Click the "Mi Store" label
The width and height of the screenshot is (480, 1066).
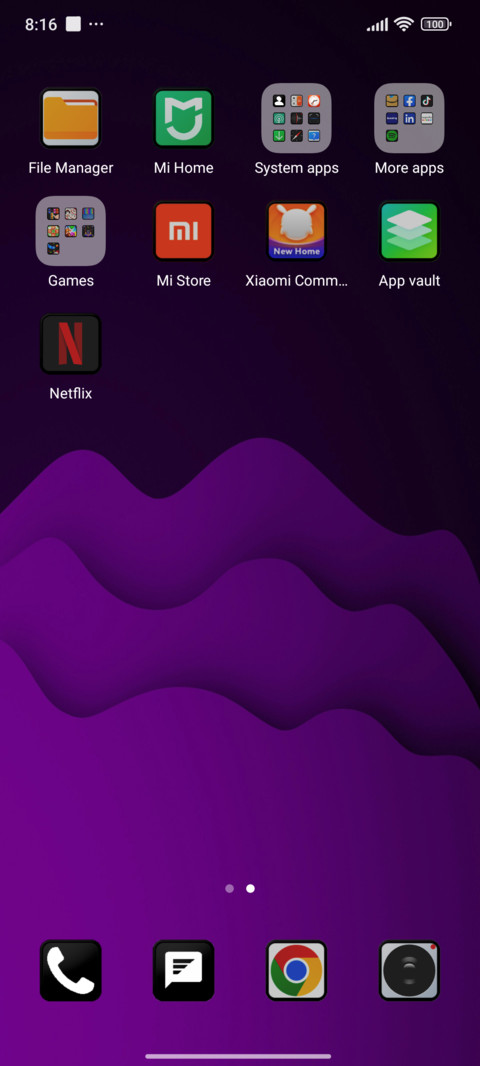coord(184,281)
